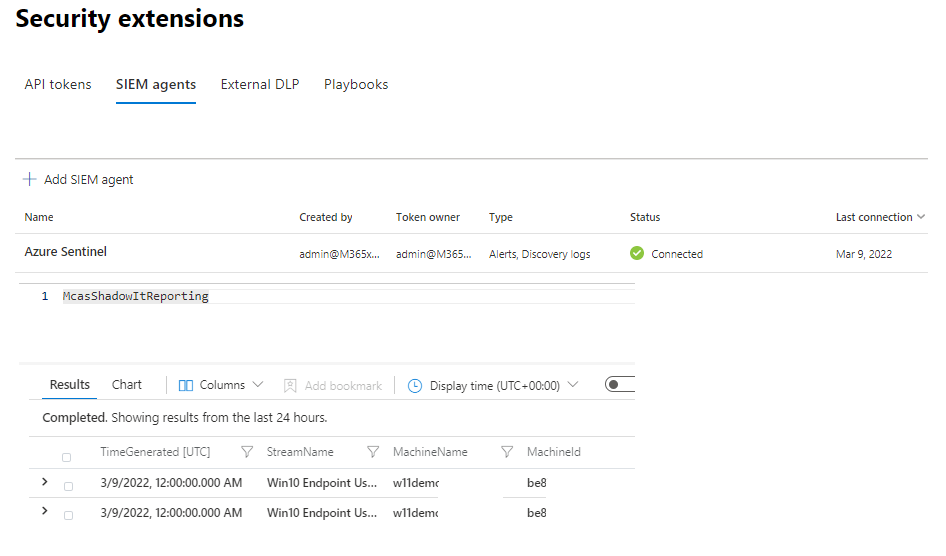The height and width of the screenshot is (556, 946).
Task: Switch to the API tokens tab
Action: (x=58, y=85)
